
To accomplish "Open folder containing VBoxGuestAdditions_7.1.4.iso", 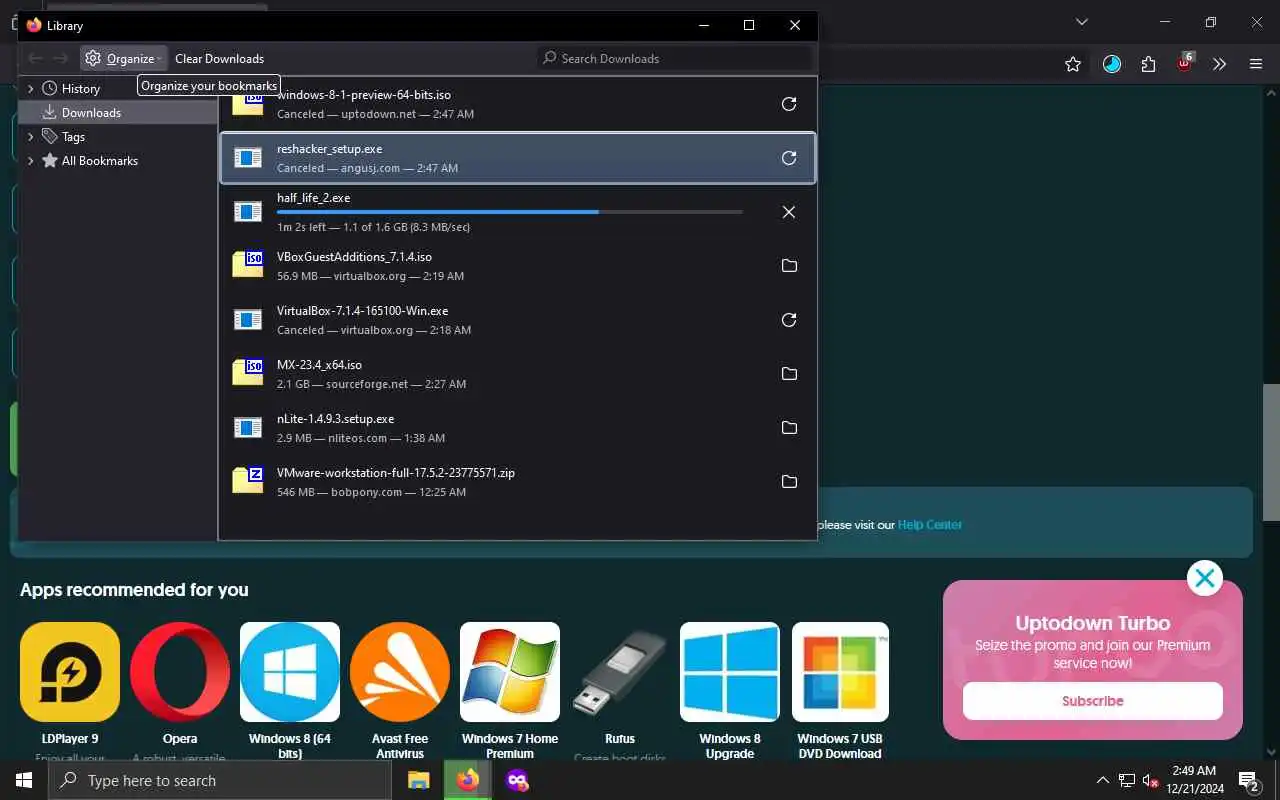I will 789,266.
